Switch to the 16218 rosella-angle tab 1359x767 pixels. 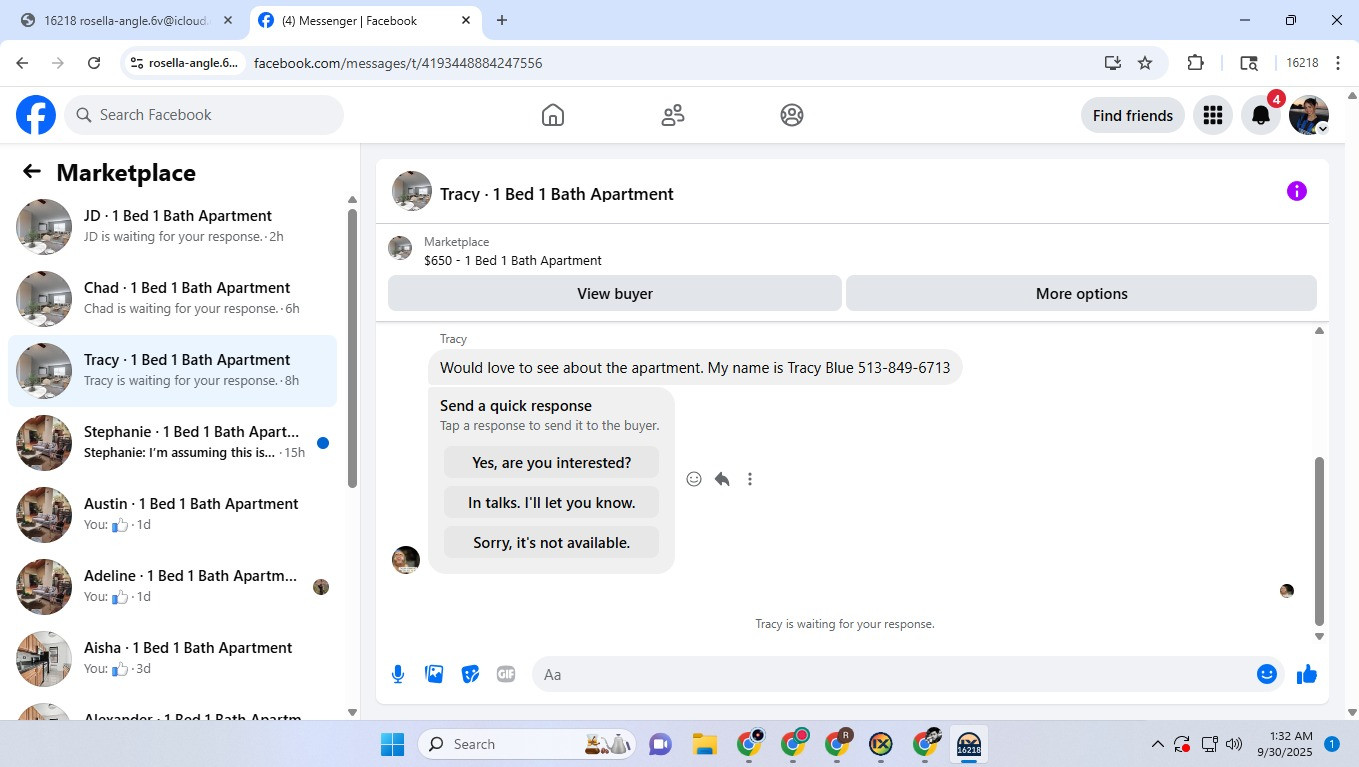pos(126,20)
